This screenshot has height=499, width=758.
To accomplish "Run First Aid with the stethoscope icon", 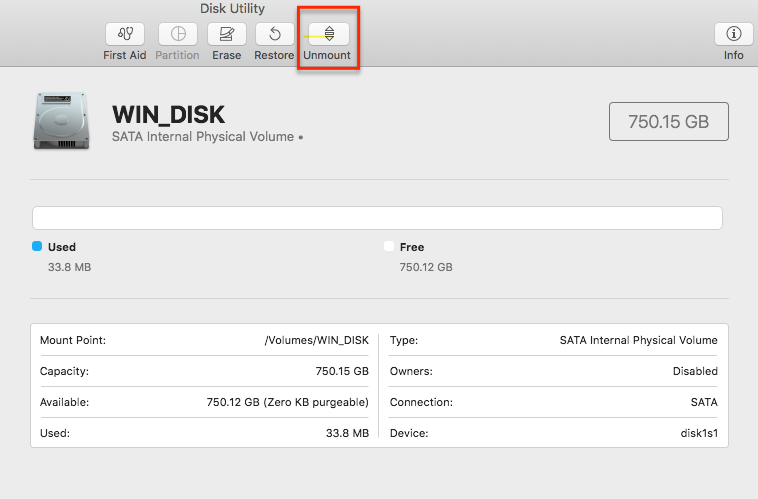I will tap(125, 34).
